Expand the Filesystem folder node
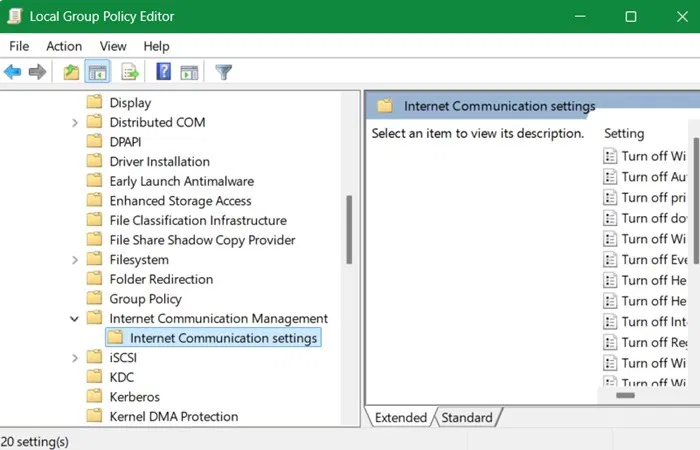 pos(75,260)
